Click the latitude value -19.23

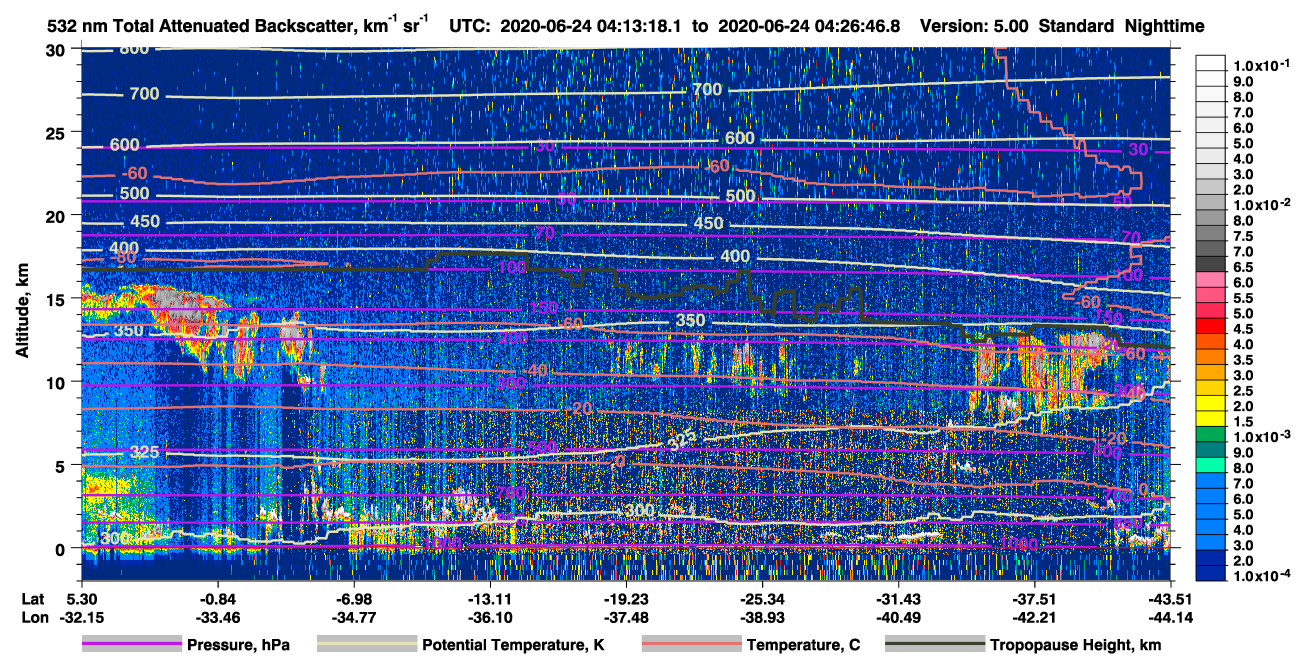[626, 598]
